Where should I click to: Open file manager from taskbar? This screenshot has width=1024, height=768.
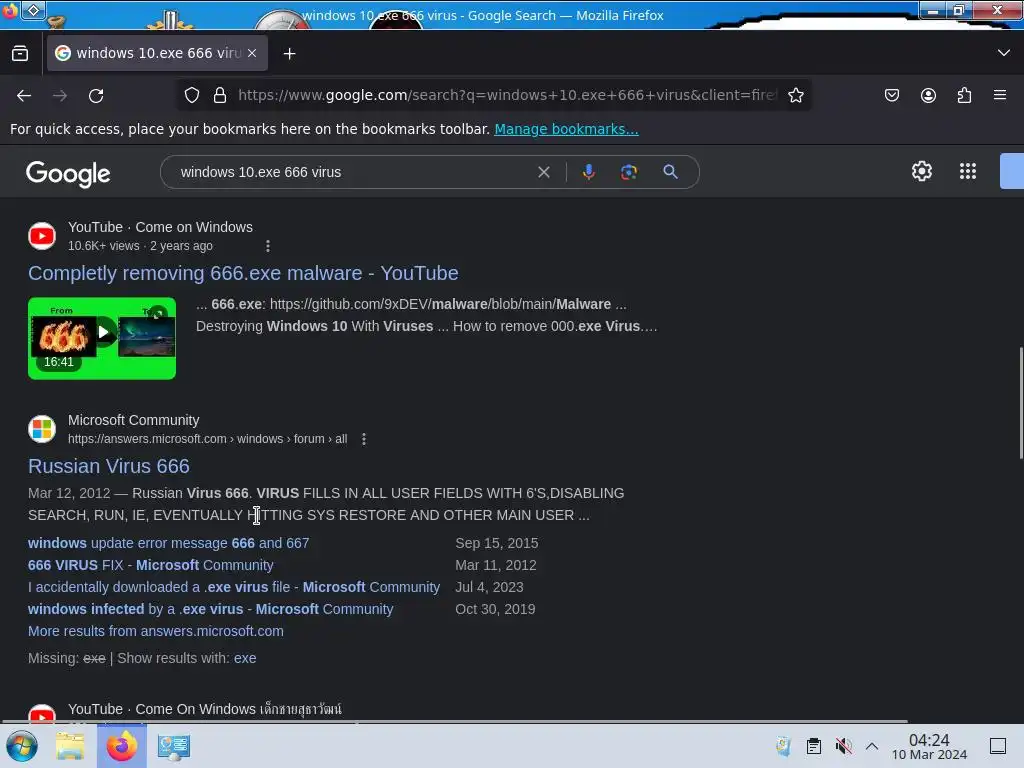coord(70,746)
